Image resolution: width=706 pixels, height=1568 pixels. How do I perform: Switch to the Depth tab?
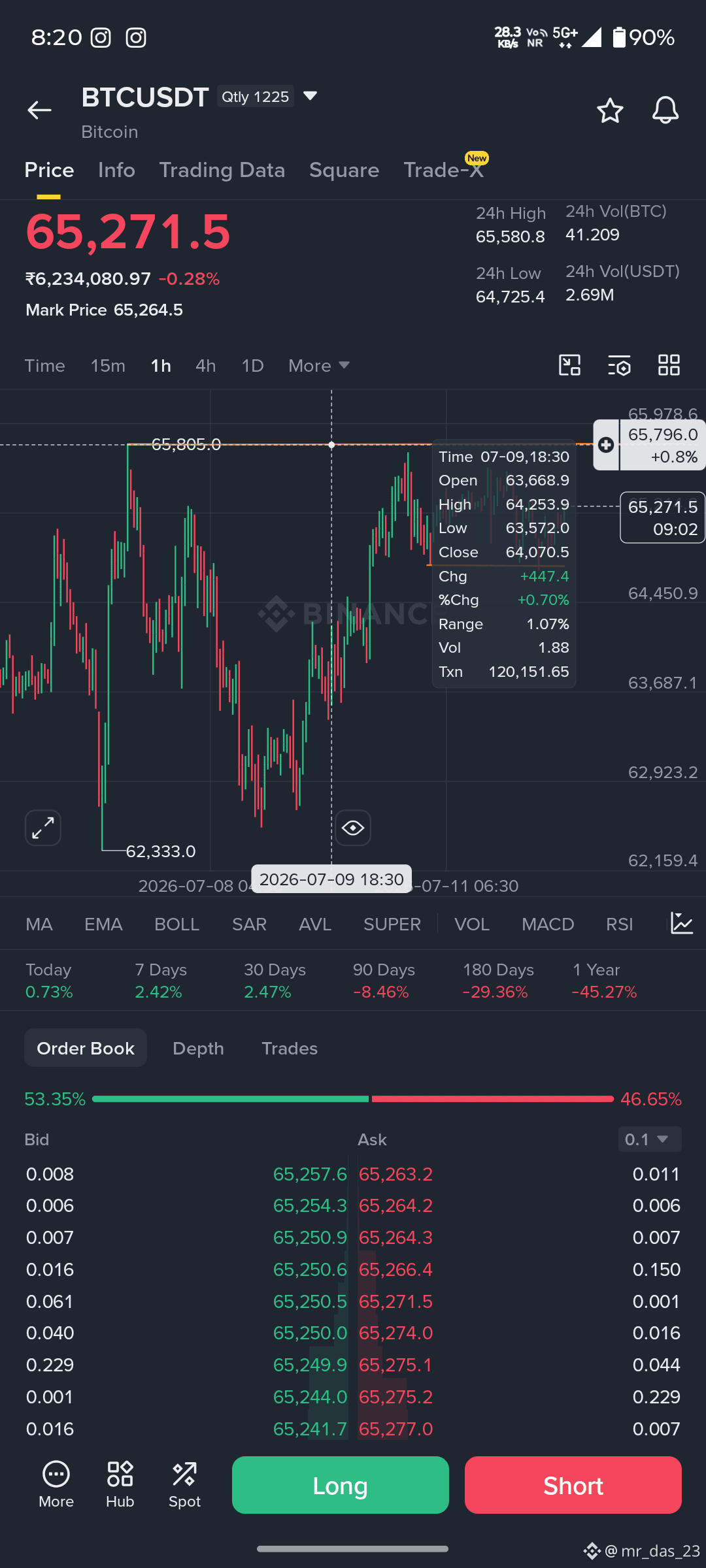198,1048
